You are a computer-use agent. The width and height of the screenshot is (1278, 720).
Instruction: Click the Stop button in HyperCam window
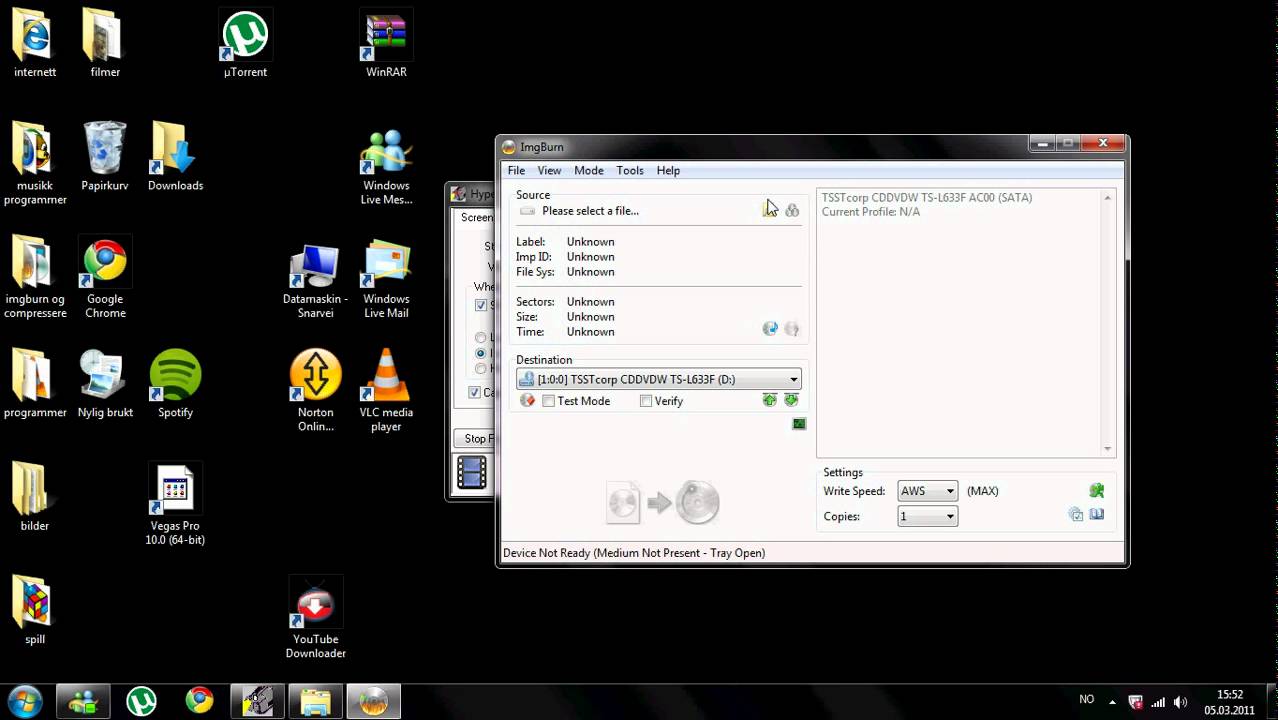[x=476, y=438]
